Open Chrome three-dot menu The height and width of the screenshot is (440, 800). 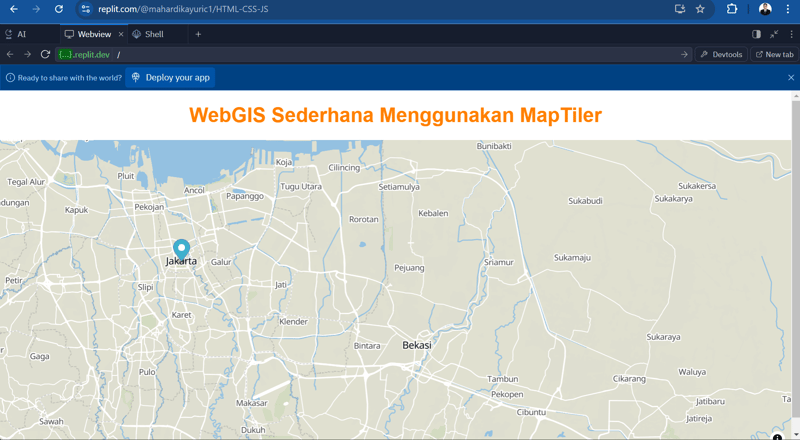788,9
